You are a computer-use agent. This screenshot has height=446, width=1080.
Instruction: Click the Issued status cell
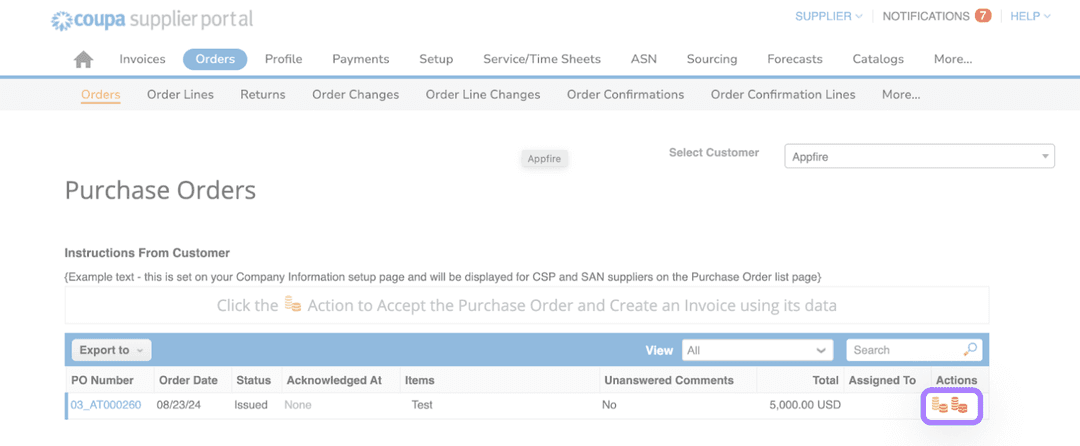click(251, 405)
